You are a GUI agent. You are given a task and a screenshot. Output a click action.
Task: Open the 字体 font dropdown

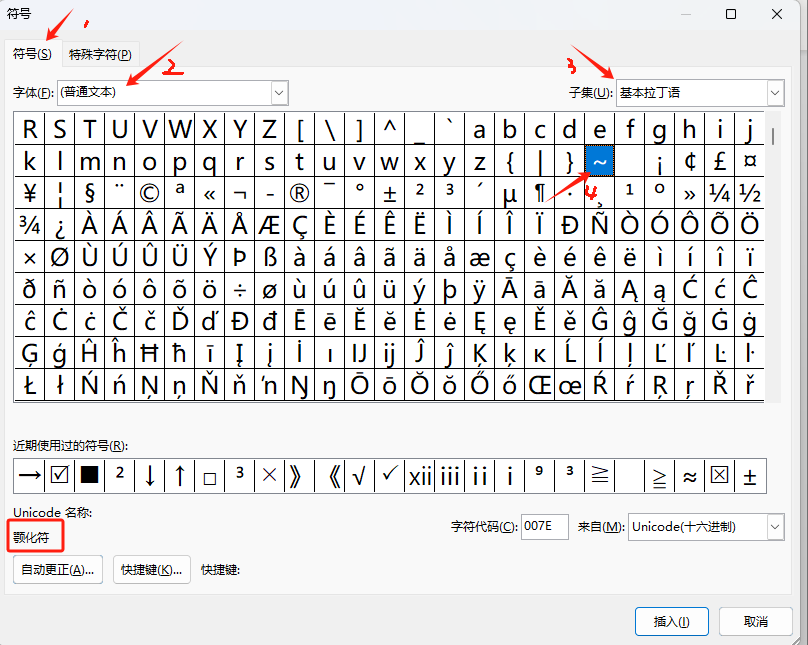point(279,92)
